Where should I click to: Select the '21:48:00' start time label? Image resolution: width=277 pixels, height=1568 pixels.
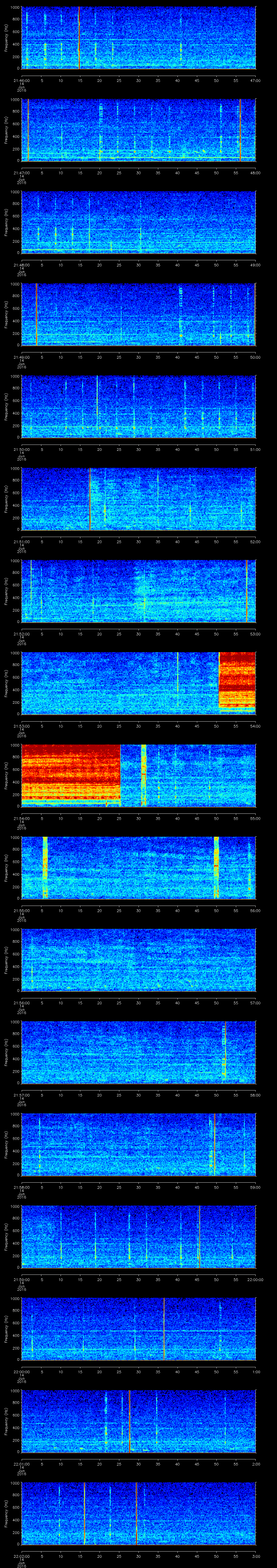(21, 265)
